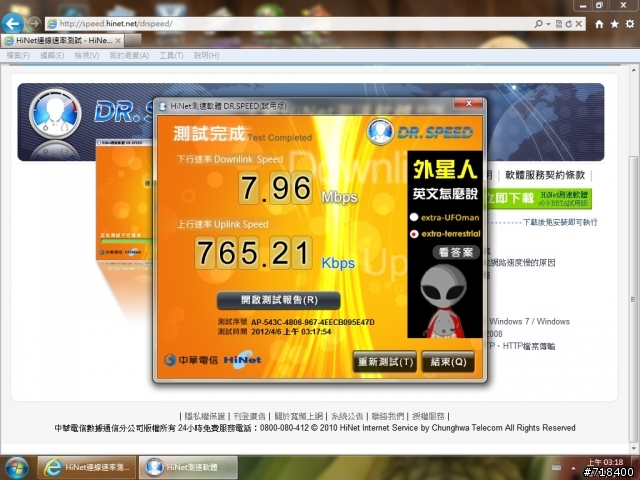Screen dimensions: 640x480
Task: Open the browser Home icon
Action: 599,24
